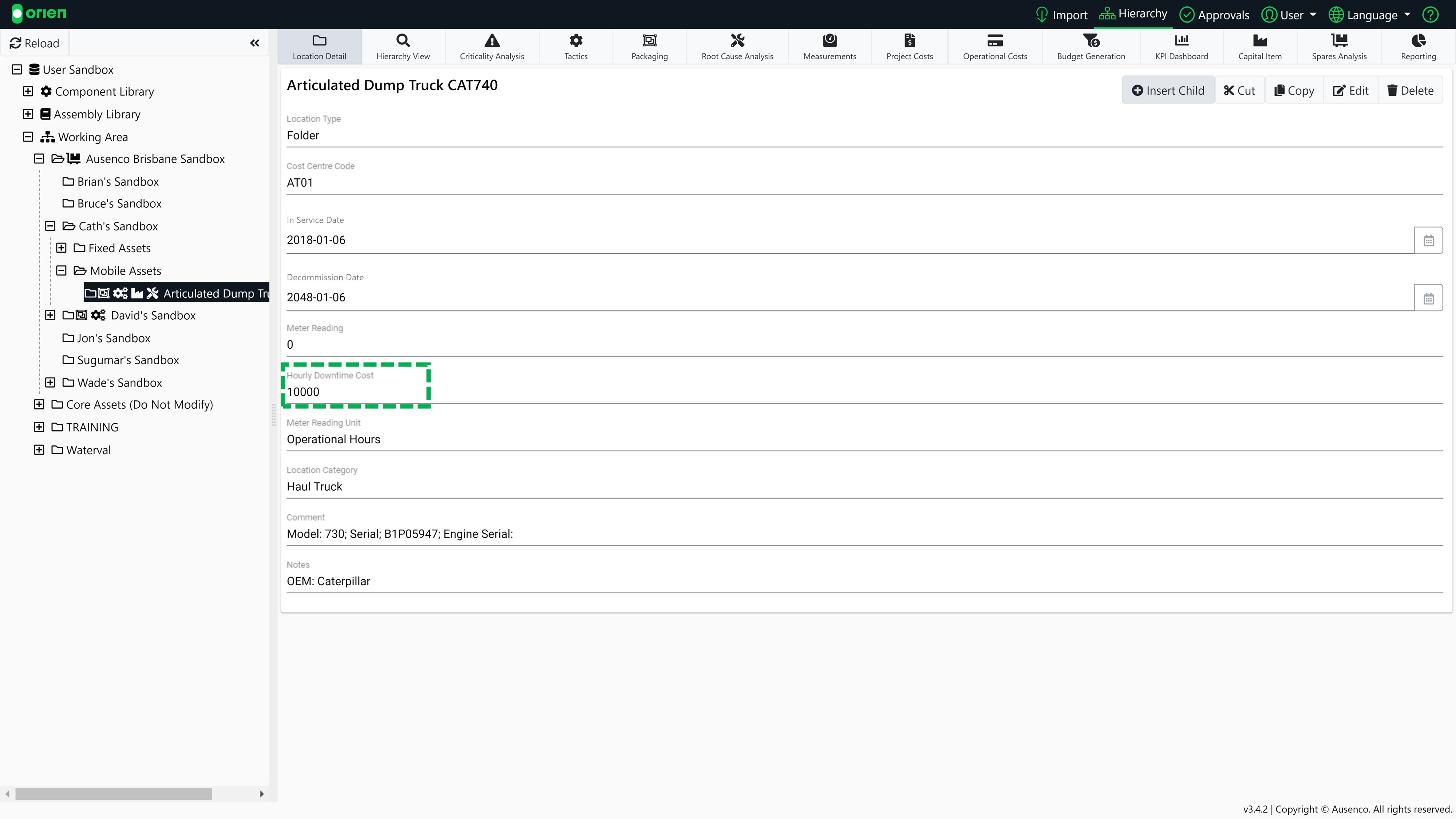Click the tree panel horizontal scrollbar
Screen dimensions: 1456x819
point(113,794)
